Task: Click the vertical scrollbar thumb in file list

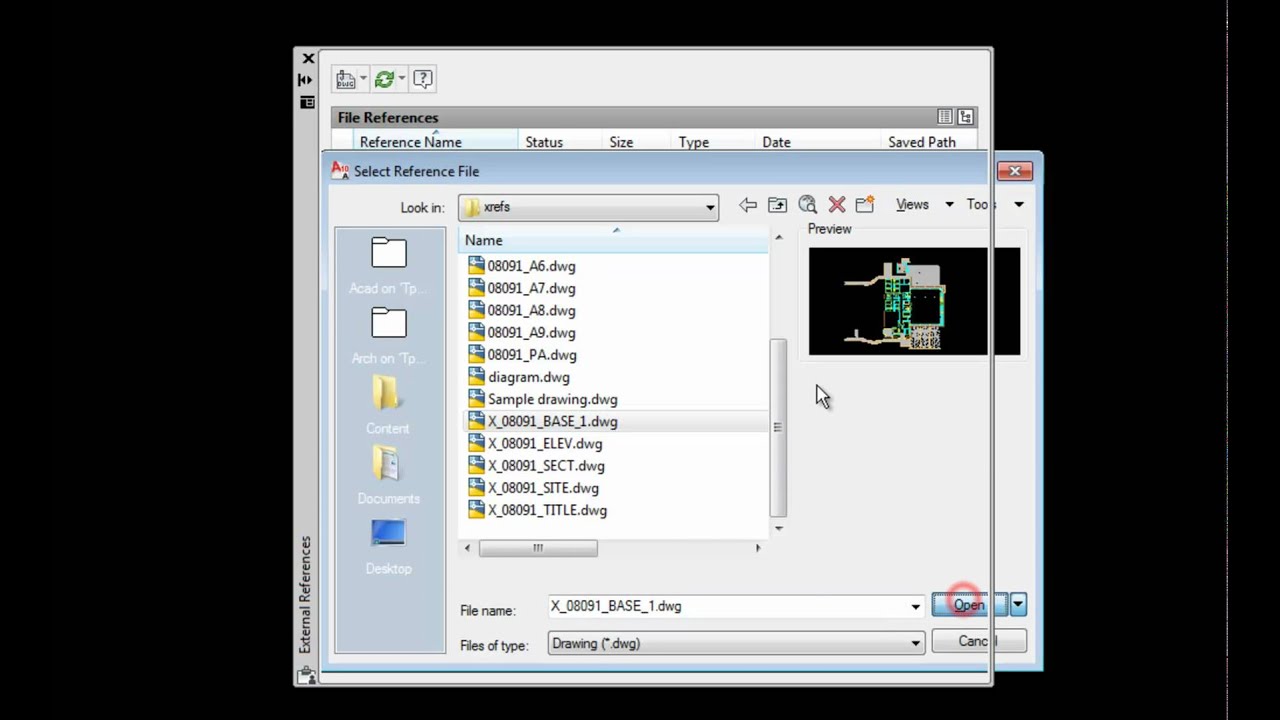Action: (778, 427)
